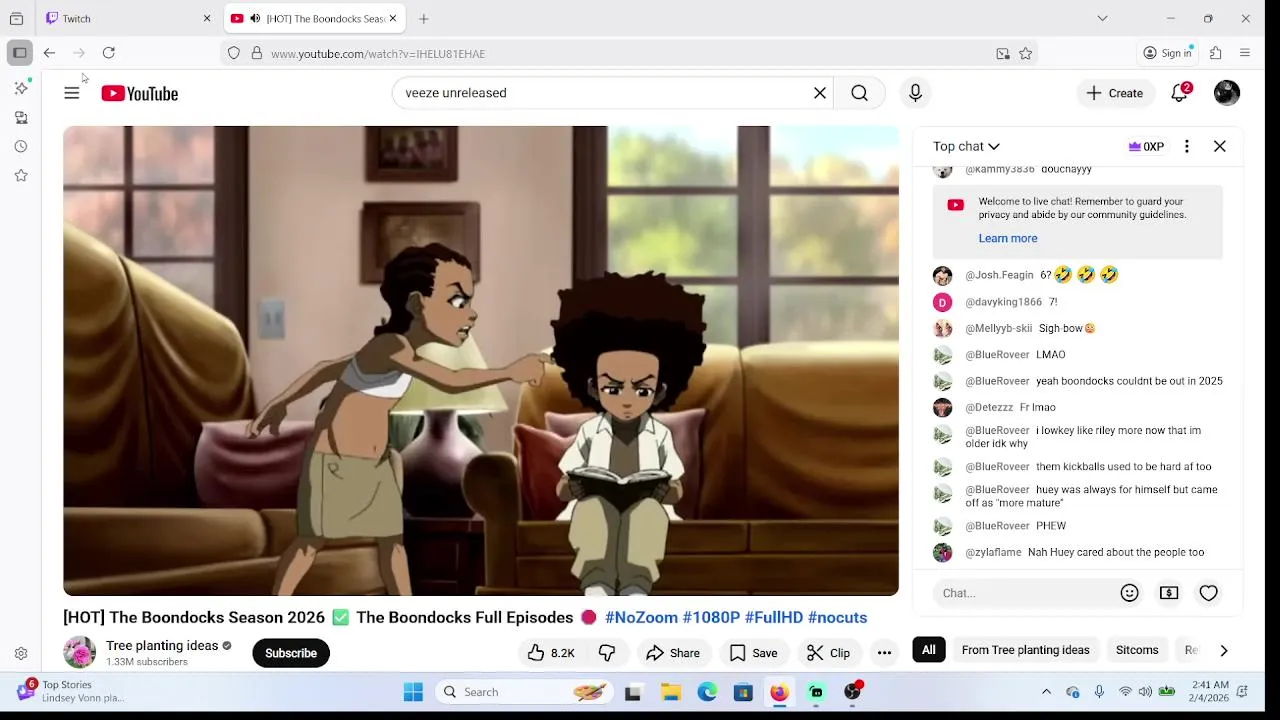1280x720 pixels.
Task: Send a heart reaction in chat
Action: (x=1209, y=593)
